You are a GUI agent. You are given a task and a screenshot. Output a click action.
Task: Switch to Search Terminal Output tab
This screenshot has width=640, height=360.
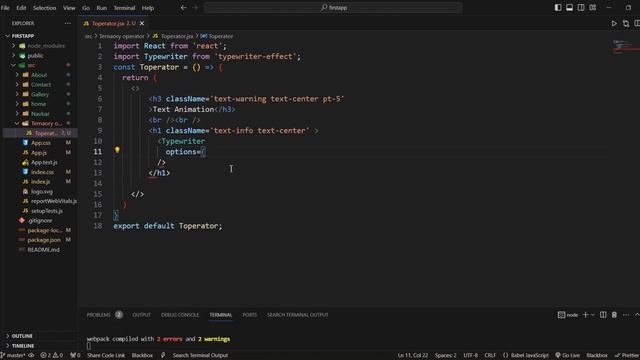pyautogui.click(x=298, y=315)
